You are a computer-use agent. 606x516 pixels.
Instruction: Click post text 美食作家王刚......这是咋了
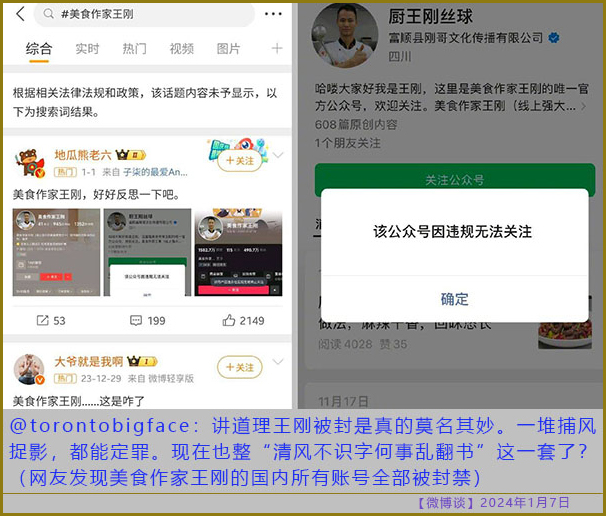[x=79, y=401]
